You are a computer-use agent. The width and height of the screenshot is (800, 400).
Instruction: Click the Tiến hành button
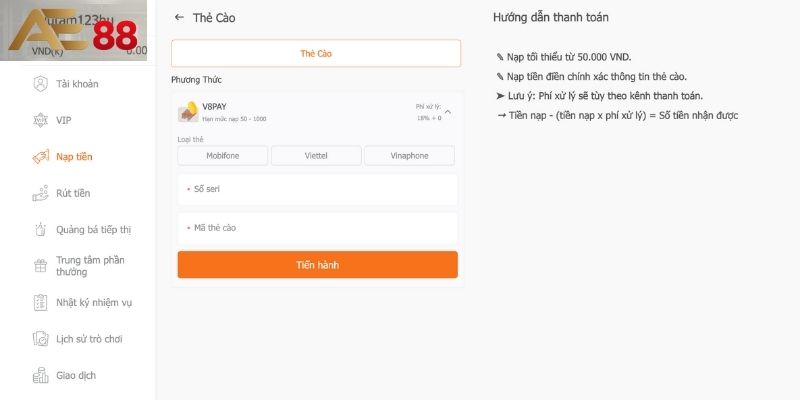pos(317,265)
